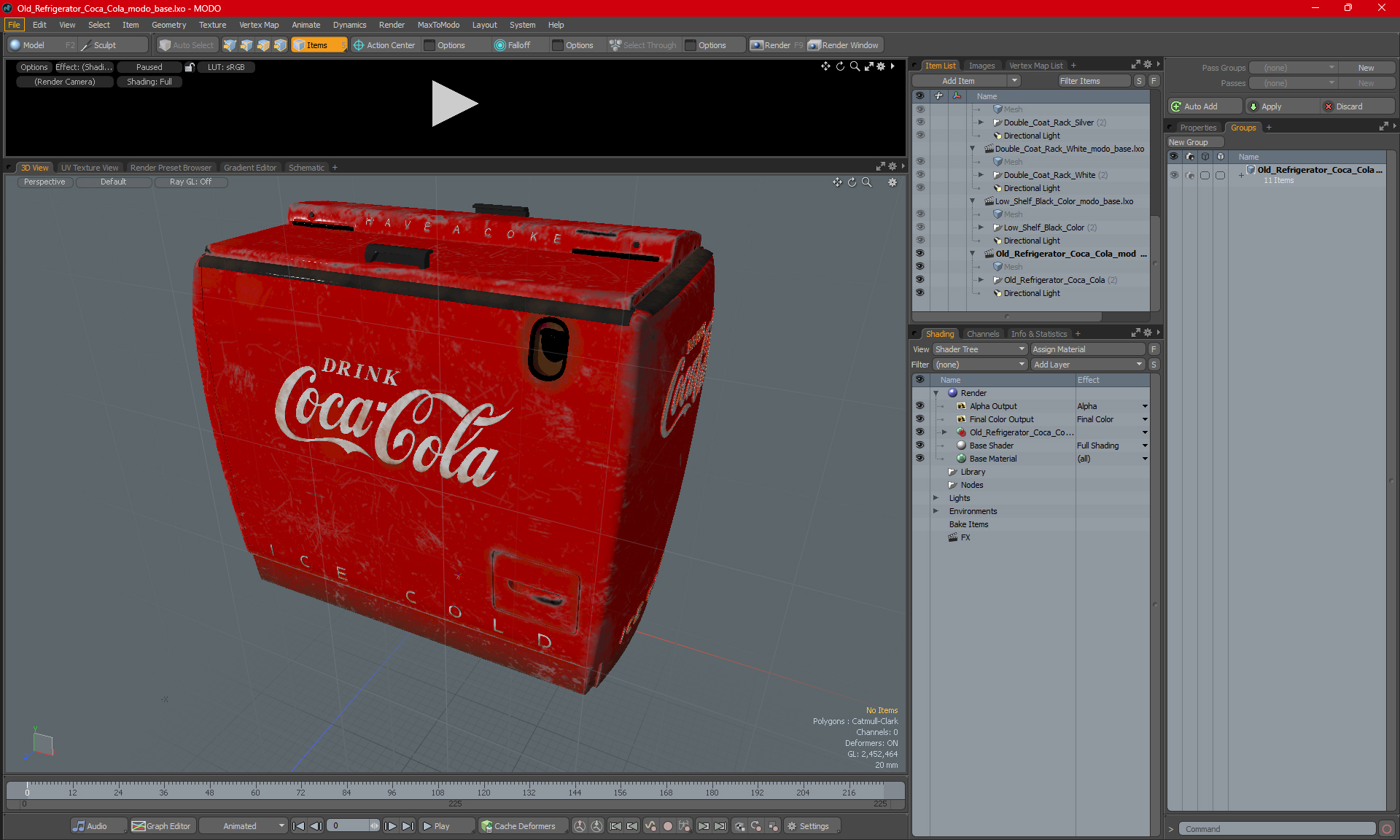Go to first frame
1400x840 pixels.
(x=298, y=826)
